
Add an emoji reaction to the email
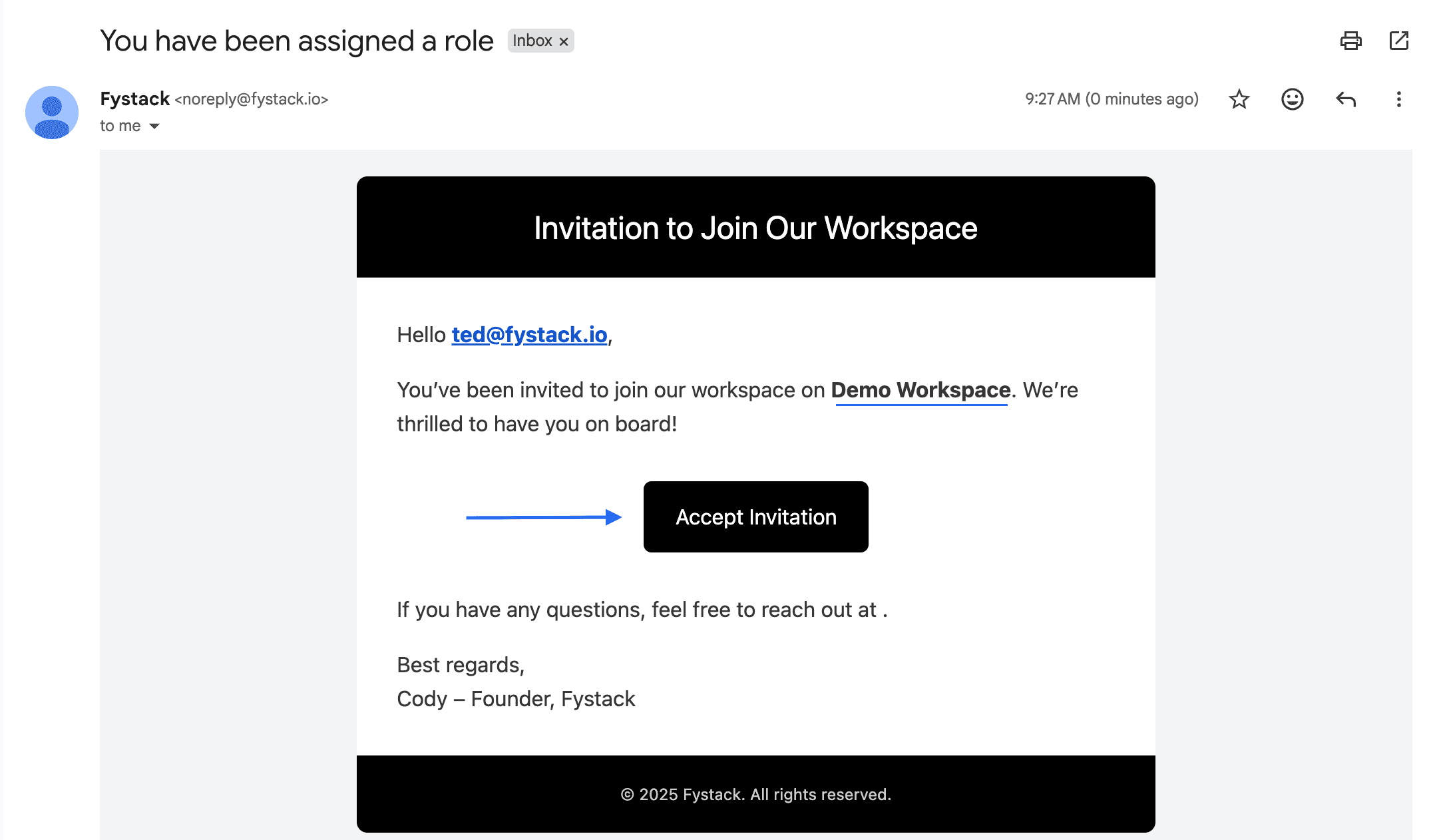pyautogui.click(x=1291, y=99)
